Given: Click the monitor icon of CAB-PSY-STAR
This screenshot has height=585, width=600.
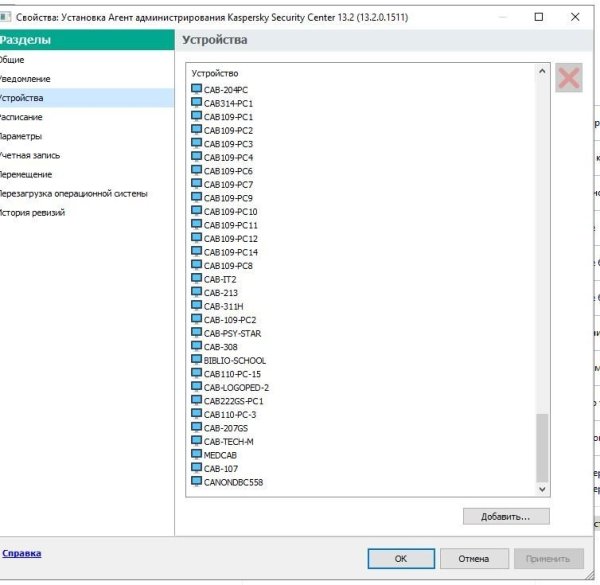Looking at the screenshot, I should (x=196, y=333).
